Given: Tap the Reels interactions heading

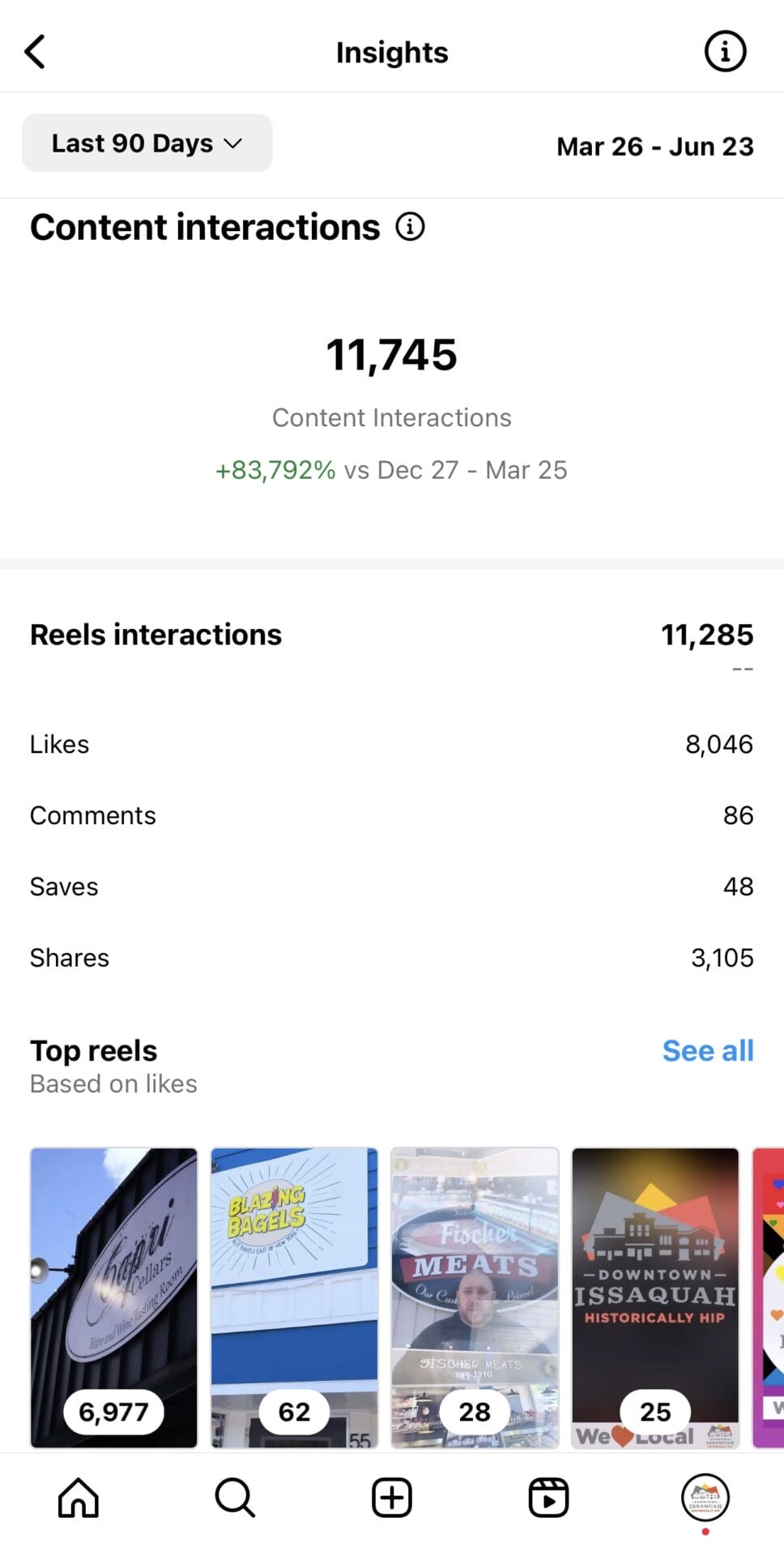Looking at the screenshot, I should tap(156, 635).
